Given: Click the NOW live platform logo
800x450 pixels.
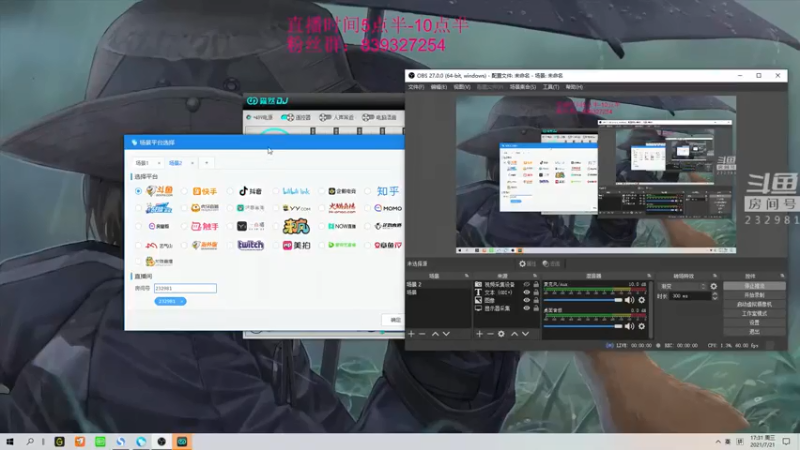Looking at the screenshot, I should coord(342,226).
